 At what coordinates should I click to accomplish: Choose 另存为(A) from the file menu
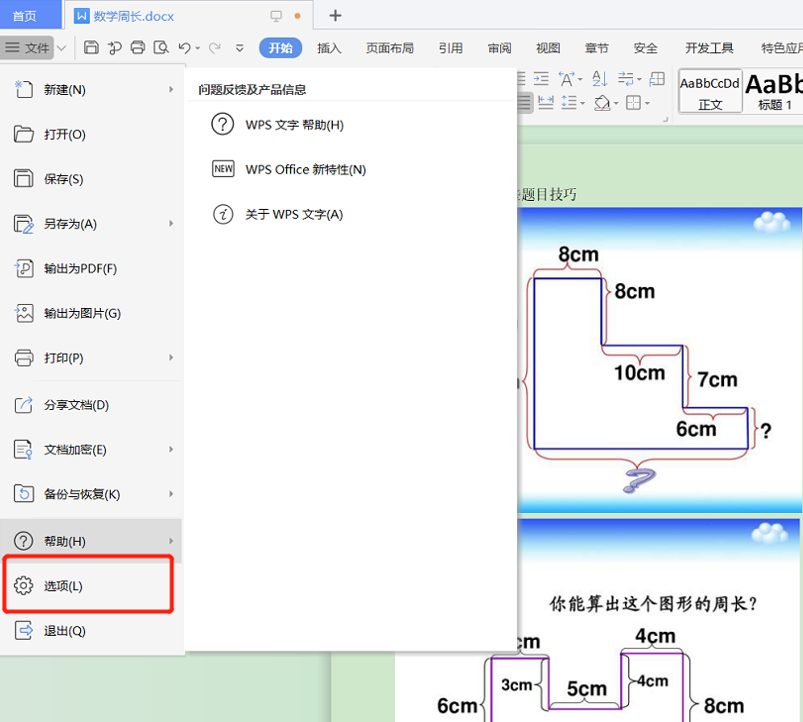[x=92, y=224]
